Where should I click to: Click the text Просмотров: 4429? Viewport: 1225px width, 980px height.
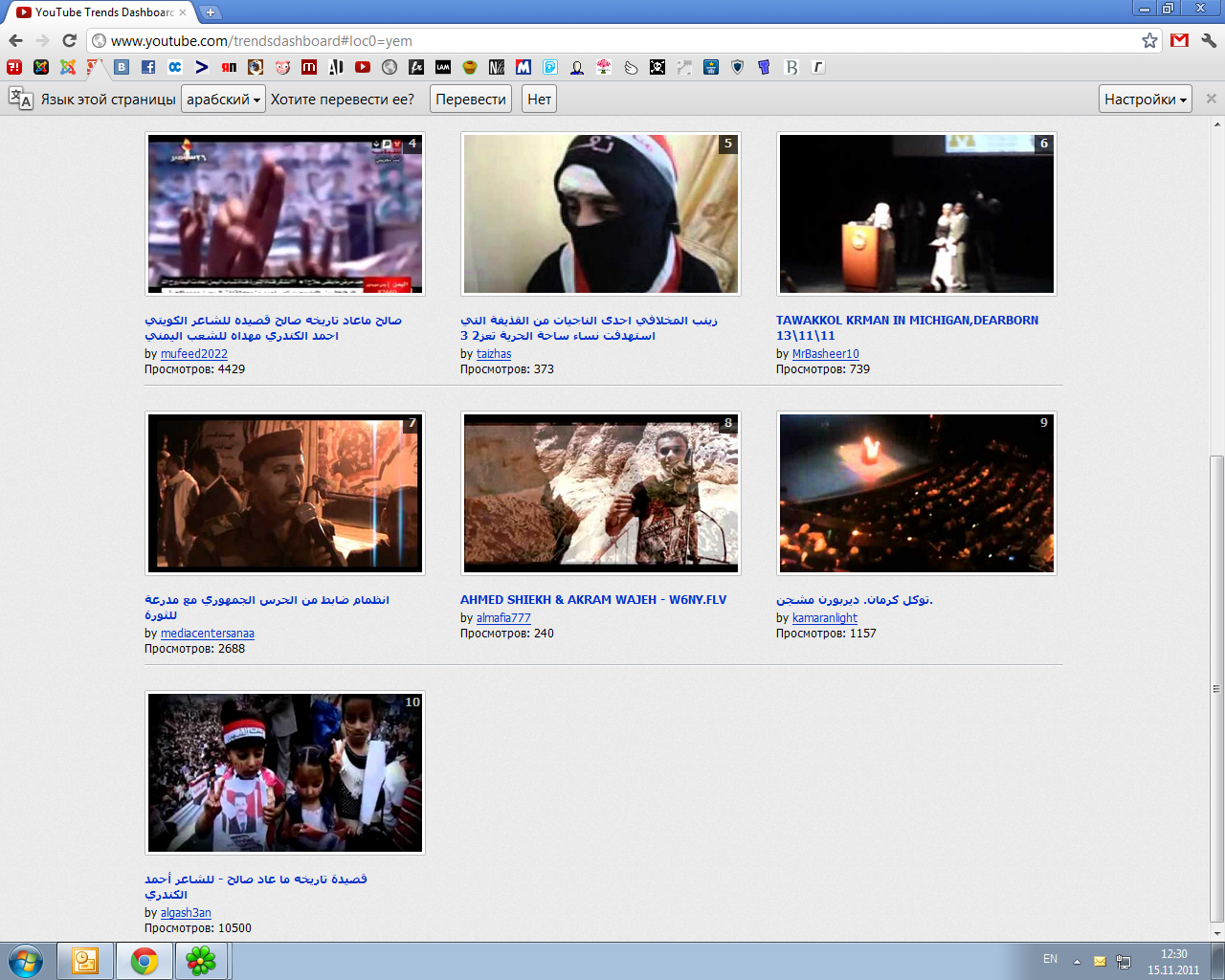coord(194,369)
